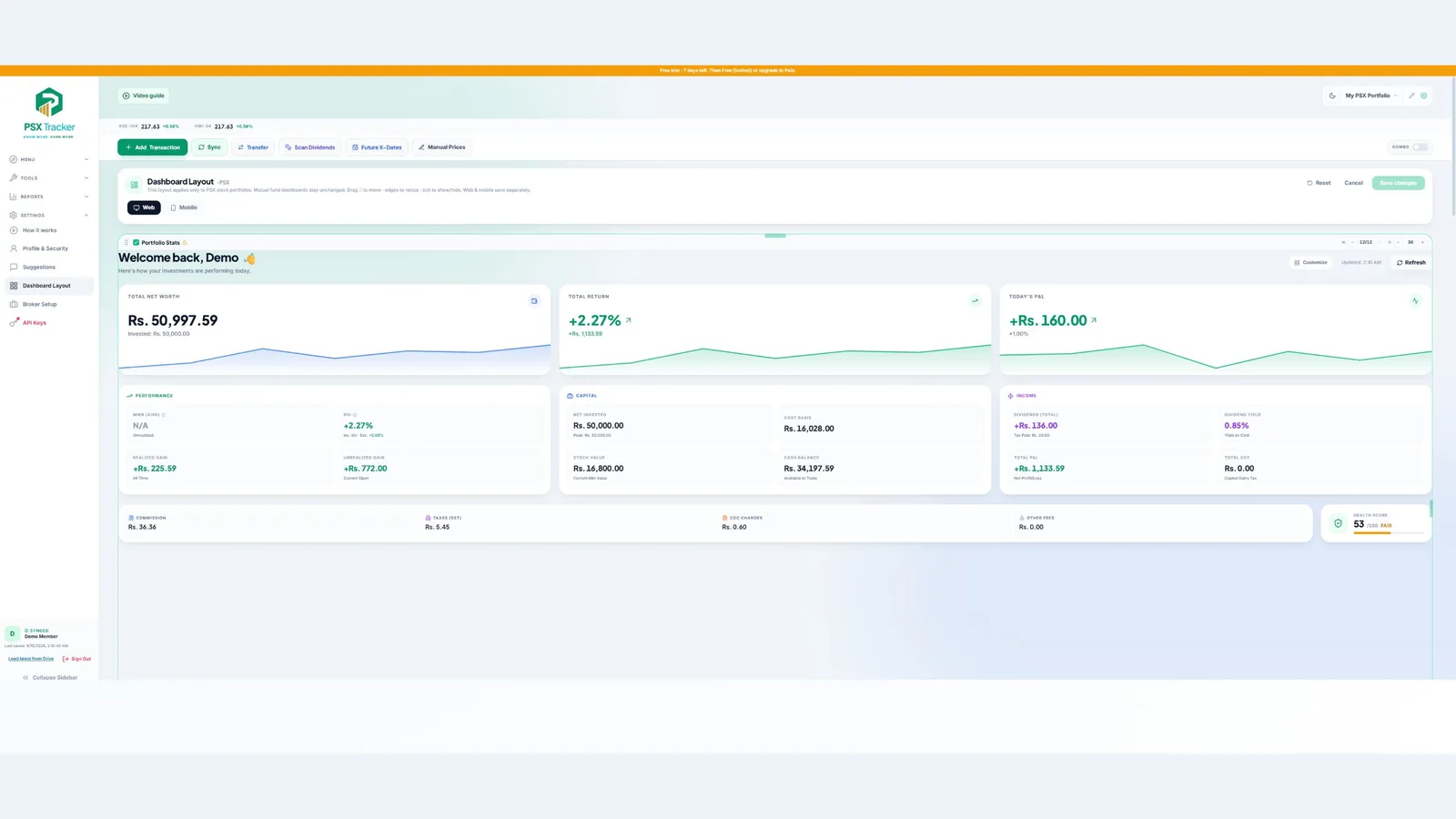Click the orange free trial banner
The image size is (1456, 819).
728,70
